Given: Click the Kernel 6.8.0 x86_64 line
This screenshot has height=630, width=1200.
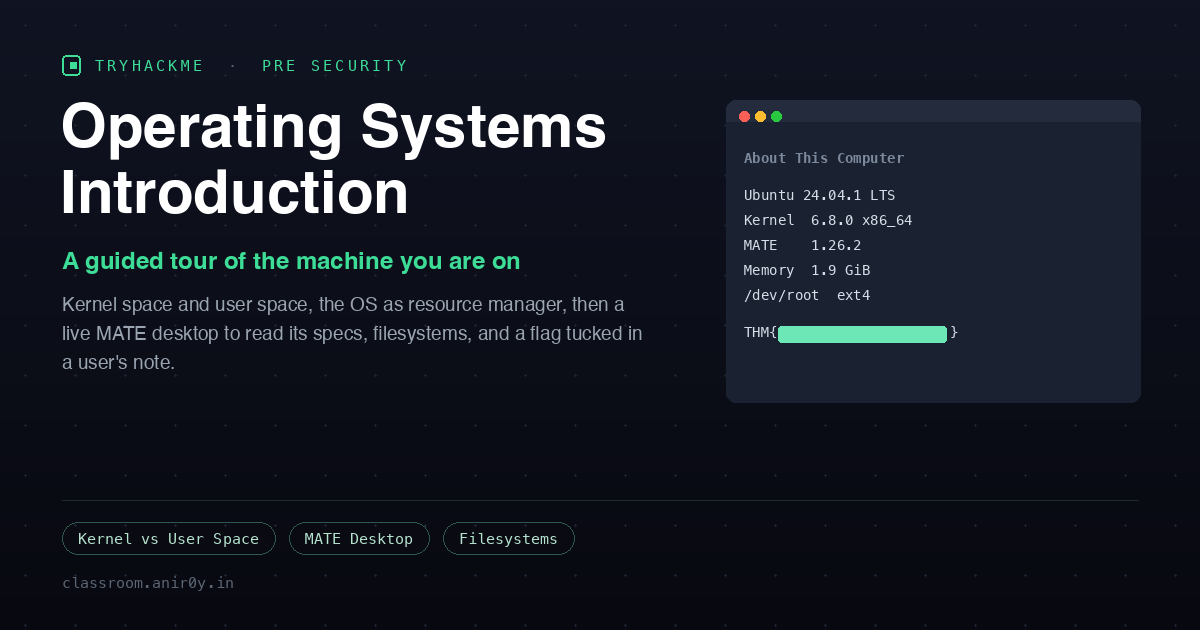Looking at the screenshot, I should (x=828, y=220).
